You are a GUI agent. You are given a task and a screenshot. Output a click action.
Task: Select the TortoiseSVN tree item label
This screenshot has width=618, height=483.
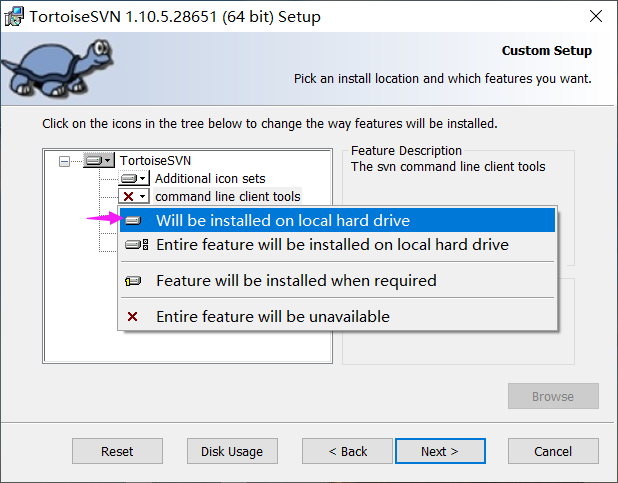click(155, 160)
